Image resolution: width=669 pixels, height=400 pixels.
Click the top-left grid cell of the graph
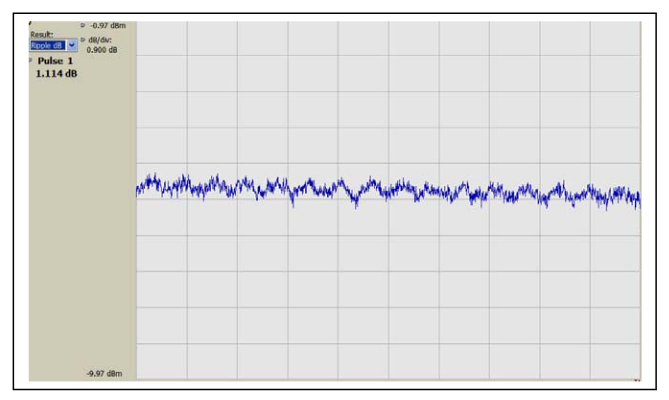tap(162, 40)
